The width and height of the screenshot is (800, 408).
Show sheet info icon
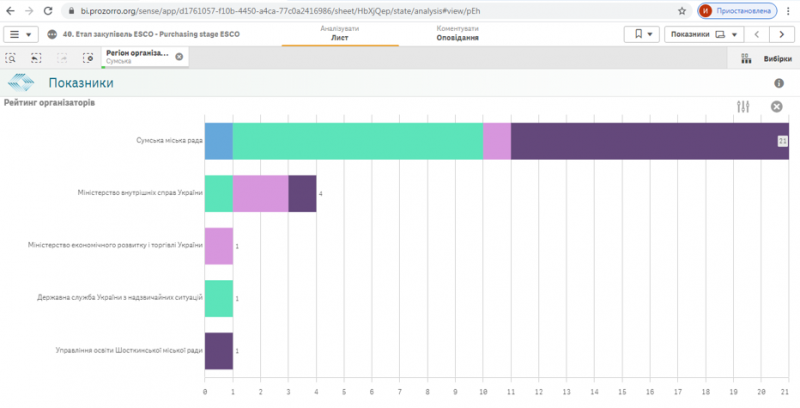779,83
